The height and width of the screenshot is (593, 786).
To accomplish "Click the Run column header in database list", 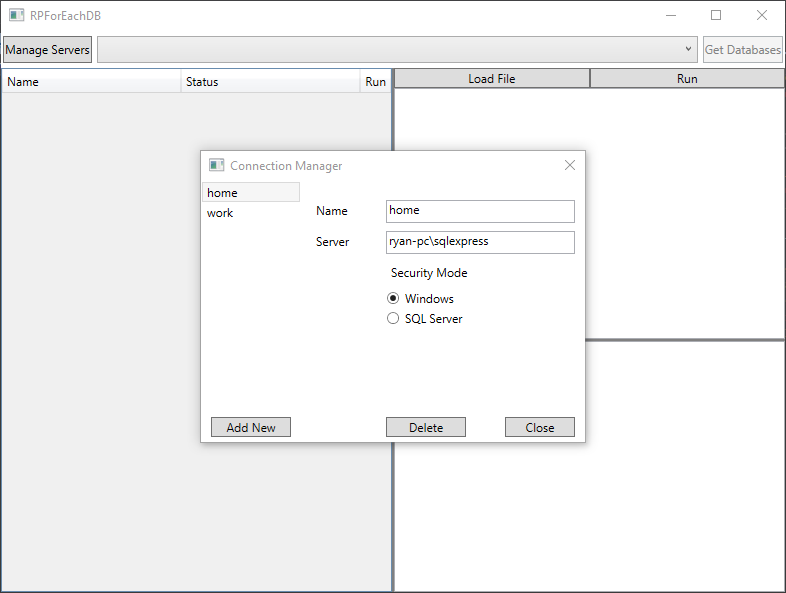I will click(x=375, y=82).
